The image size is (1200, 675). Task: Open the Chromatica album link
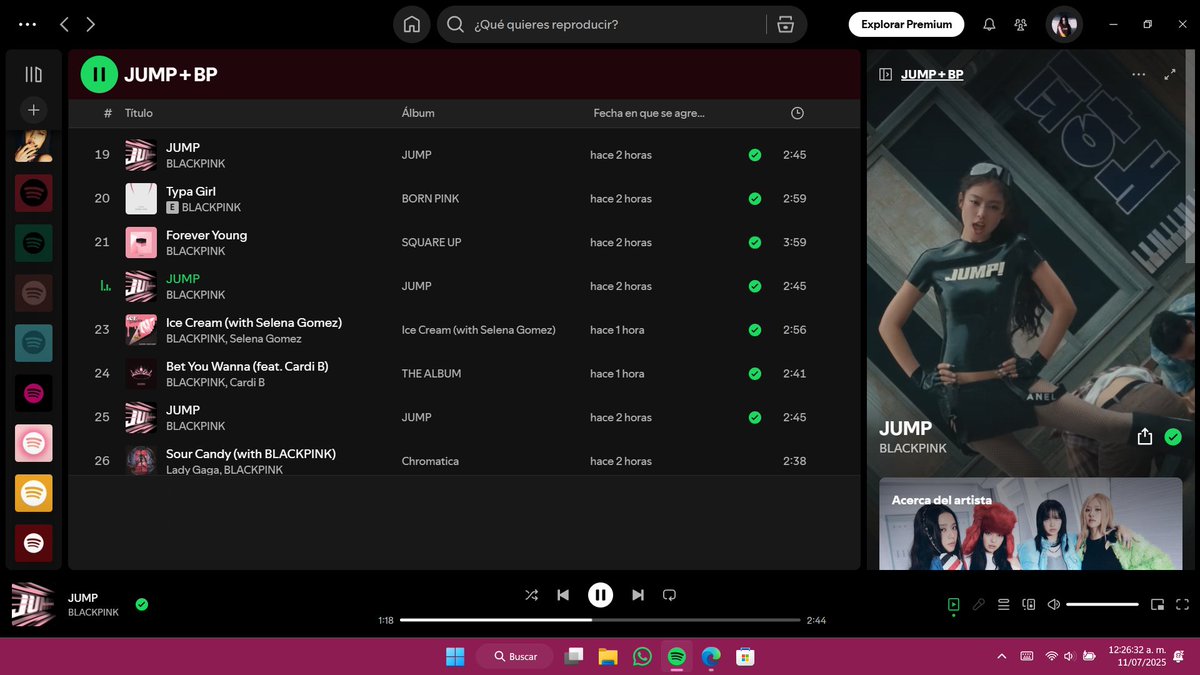click(430, 461)
